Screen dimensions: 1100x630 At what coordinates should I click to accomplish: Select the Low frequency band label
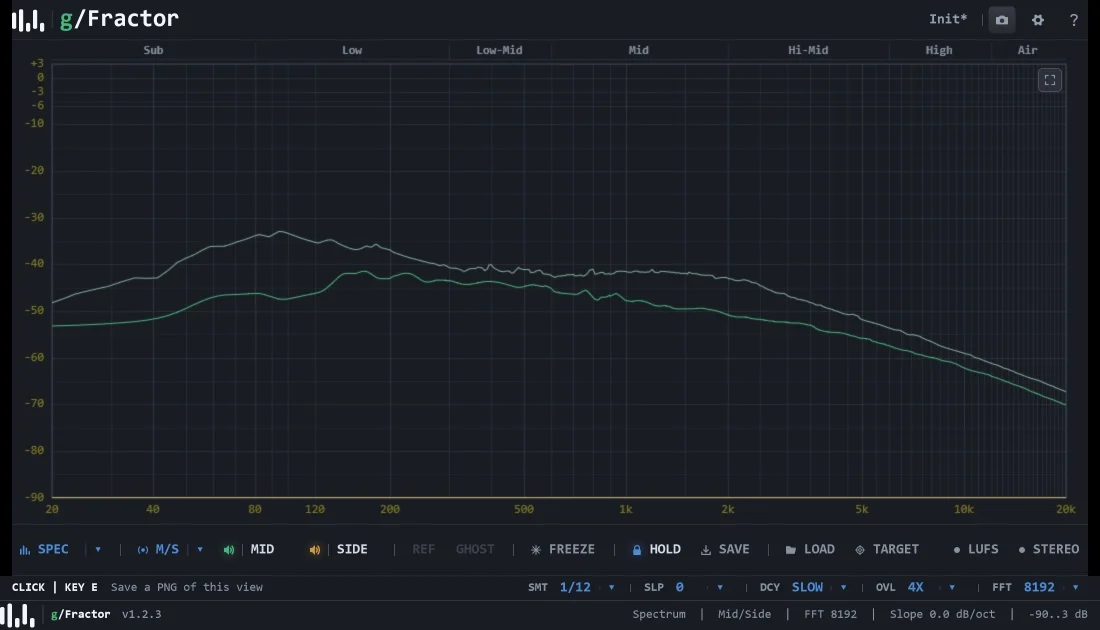[352, 51]
